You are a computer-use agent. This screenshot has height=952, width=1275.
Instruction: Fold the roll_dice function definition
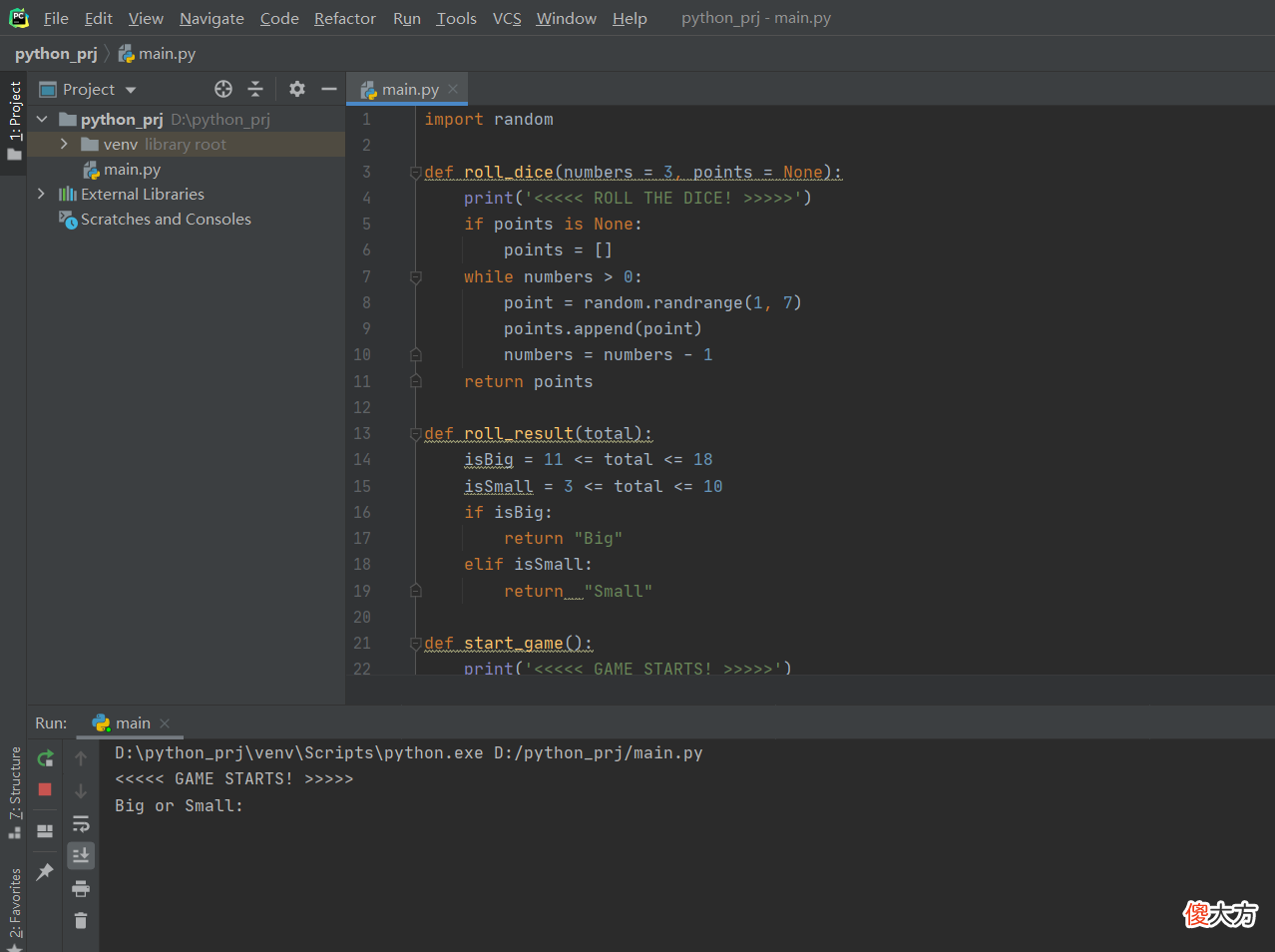416,173
